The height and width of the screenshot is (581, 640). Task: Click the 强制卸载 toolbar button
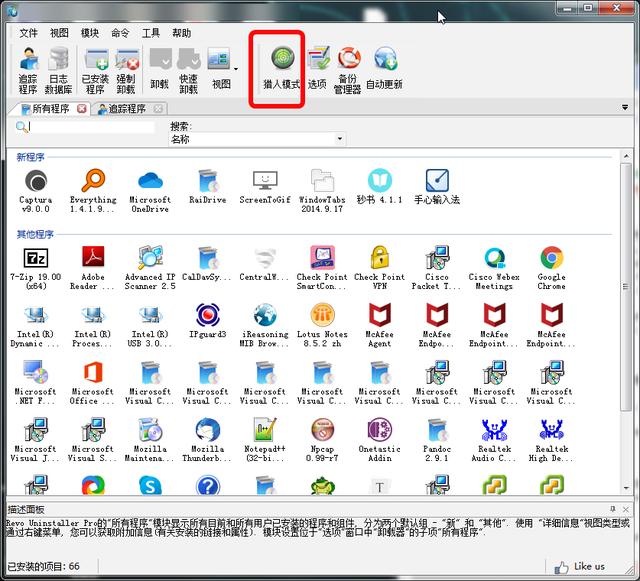point(126,71)
